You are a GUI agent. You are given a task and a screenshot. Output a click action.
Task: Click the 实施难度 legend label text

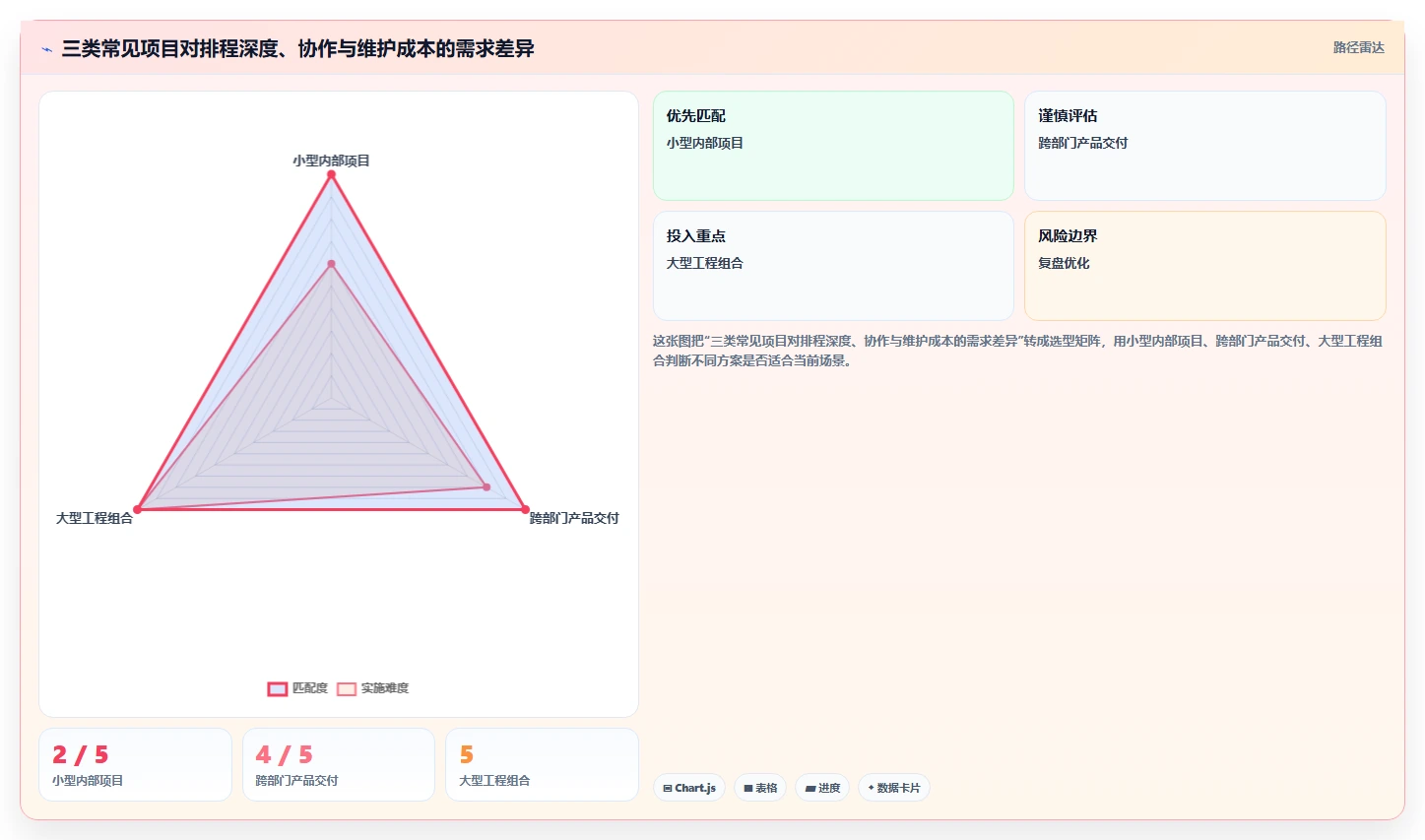[x=385, y=688]
